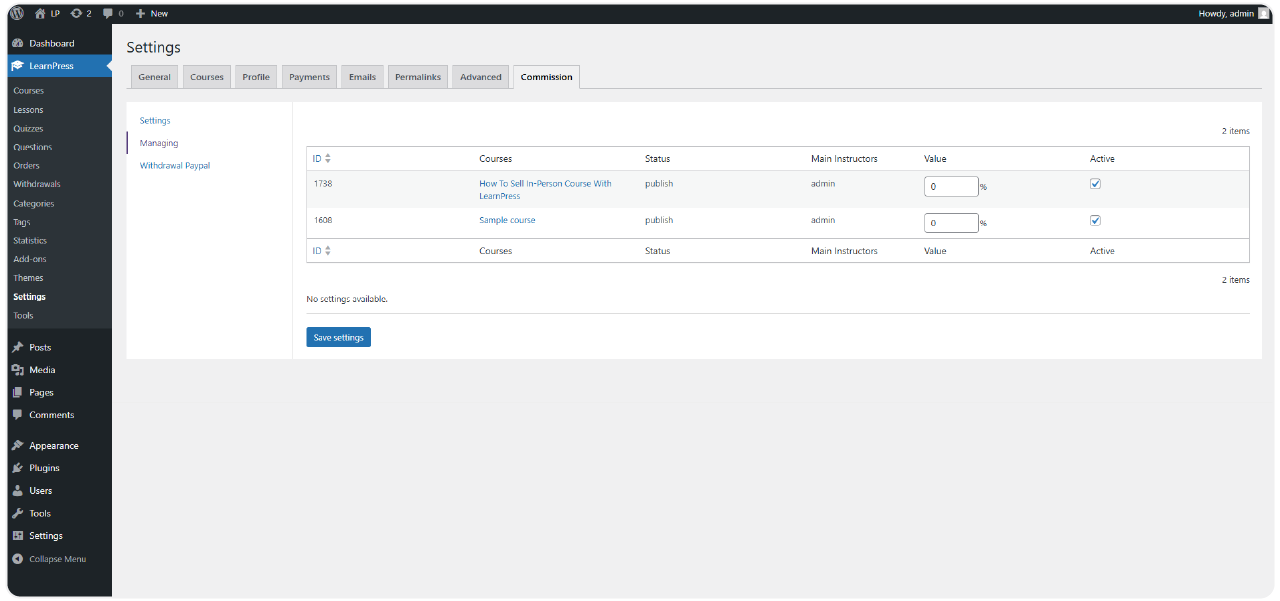1280x601 pixels.
Task: Open the Emails settings tab
Action: click(x=362, y=77)
